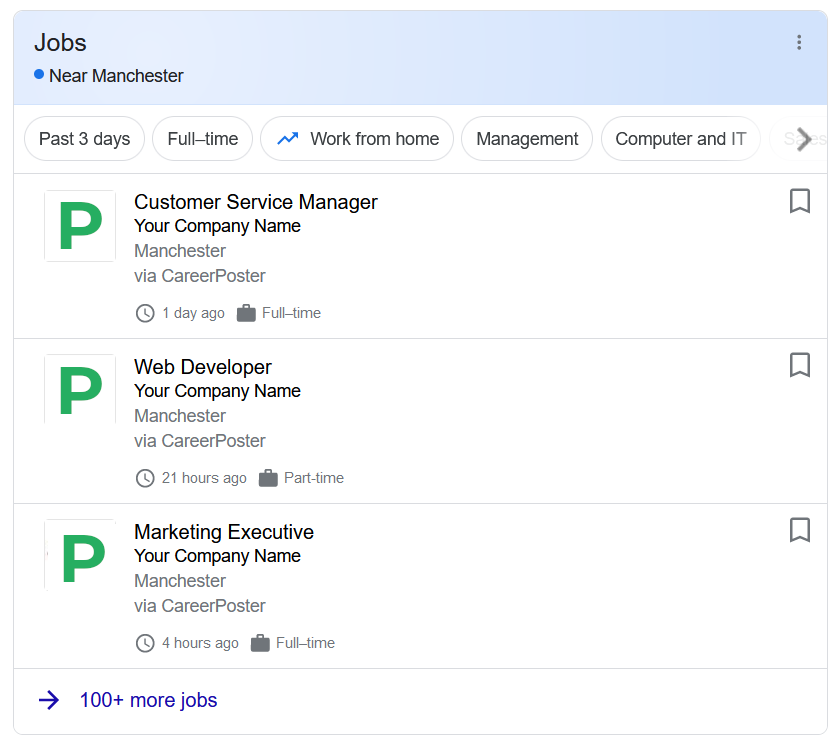
Task: Click the clock icon showing 21 hours ago
Action: [145, 478]
